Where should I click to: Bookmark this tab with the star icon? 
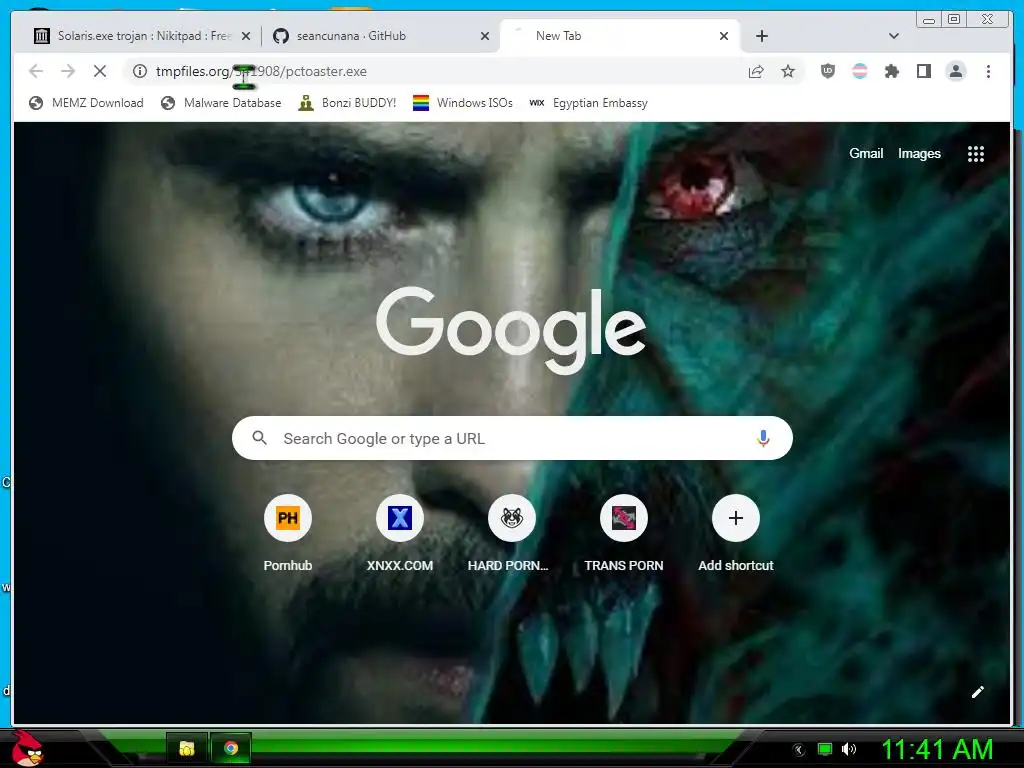788,71
